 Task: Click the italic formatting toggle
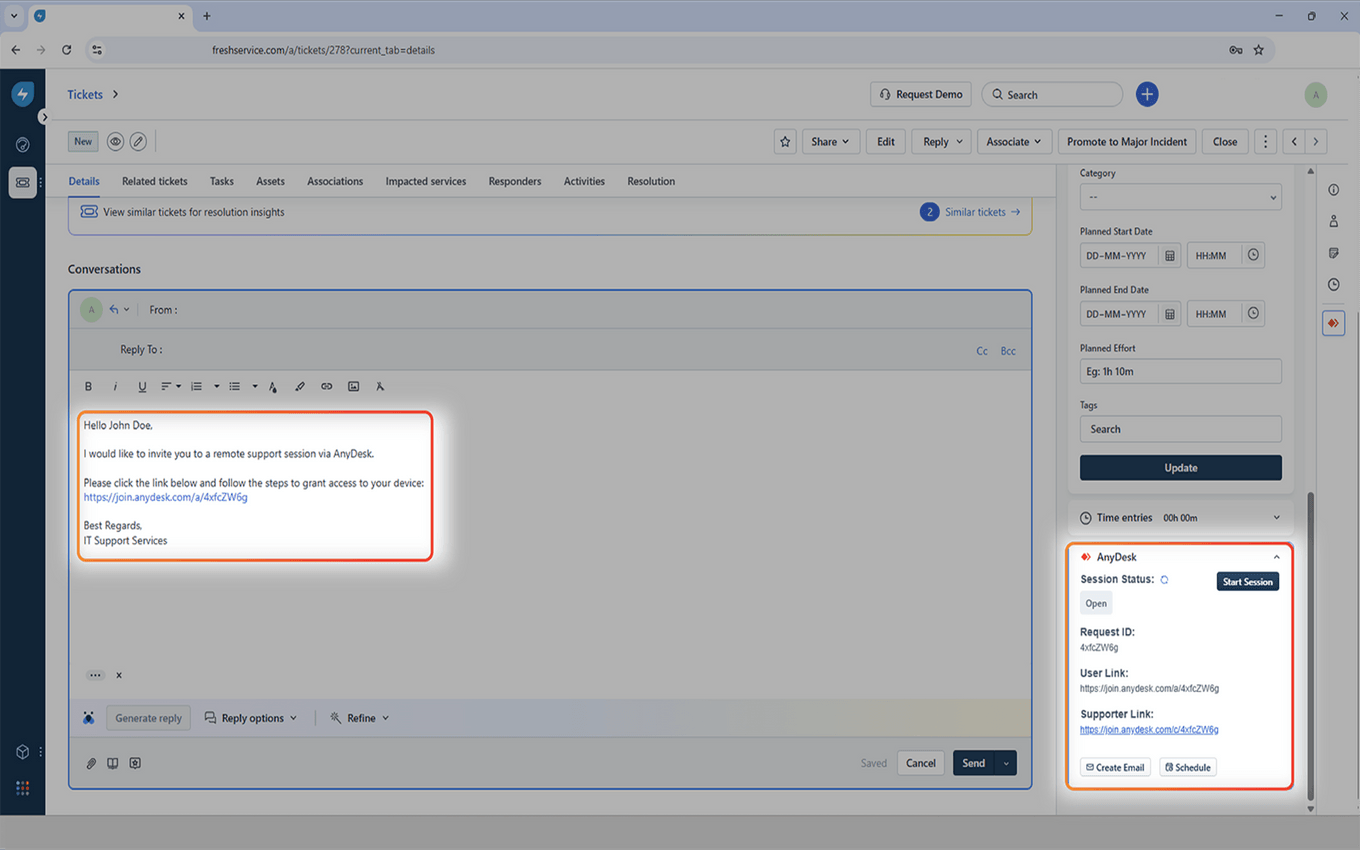coord(115,386)
